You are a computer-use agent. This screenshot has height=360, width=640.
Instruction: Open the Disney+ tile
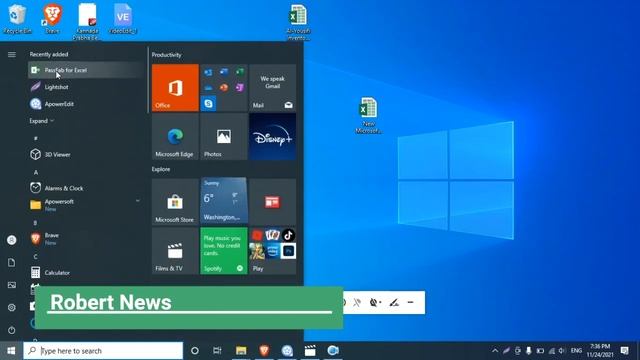point(273,137)
